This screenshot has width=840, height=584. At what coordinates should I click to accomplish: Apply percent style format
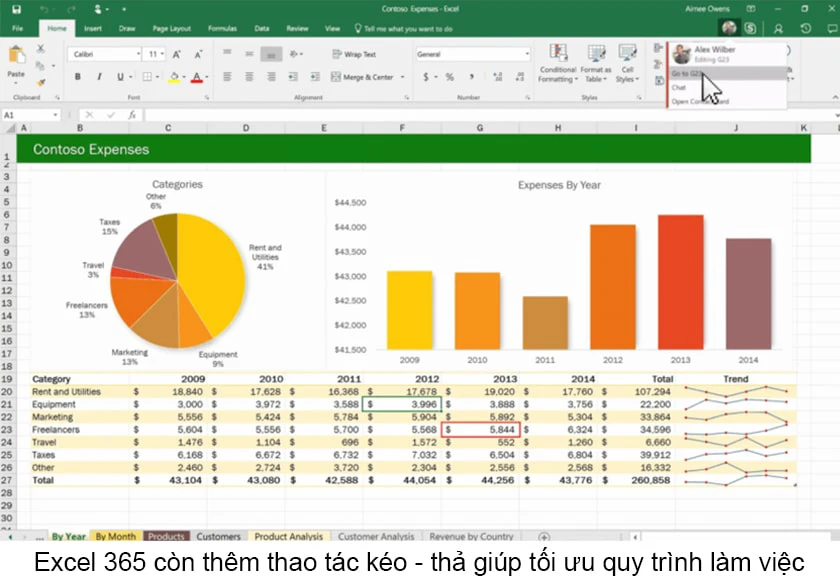(x=449, y=77)
